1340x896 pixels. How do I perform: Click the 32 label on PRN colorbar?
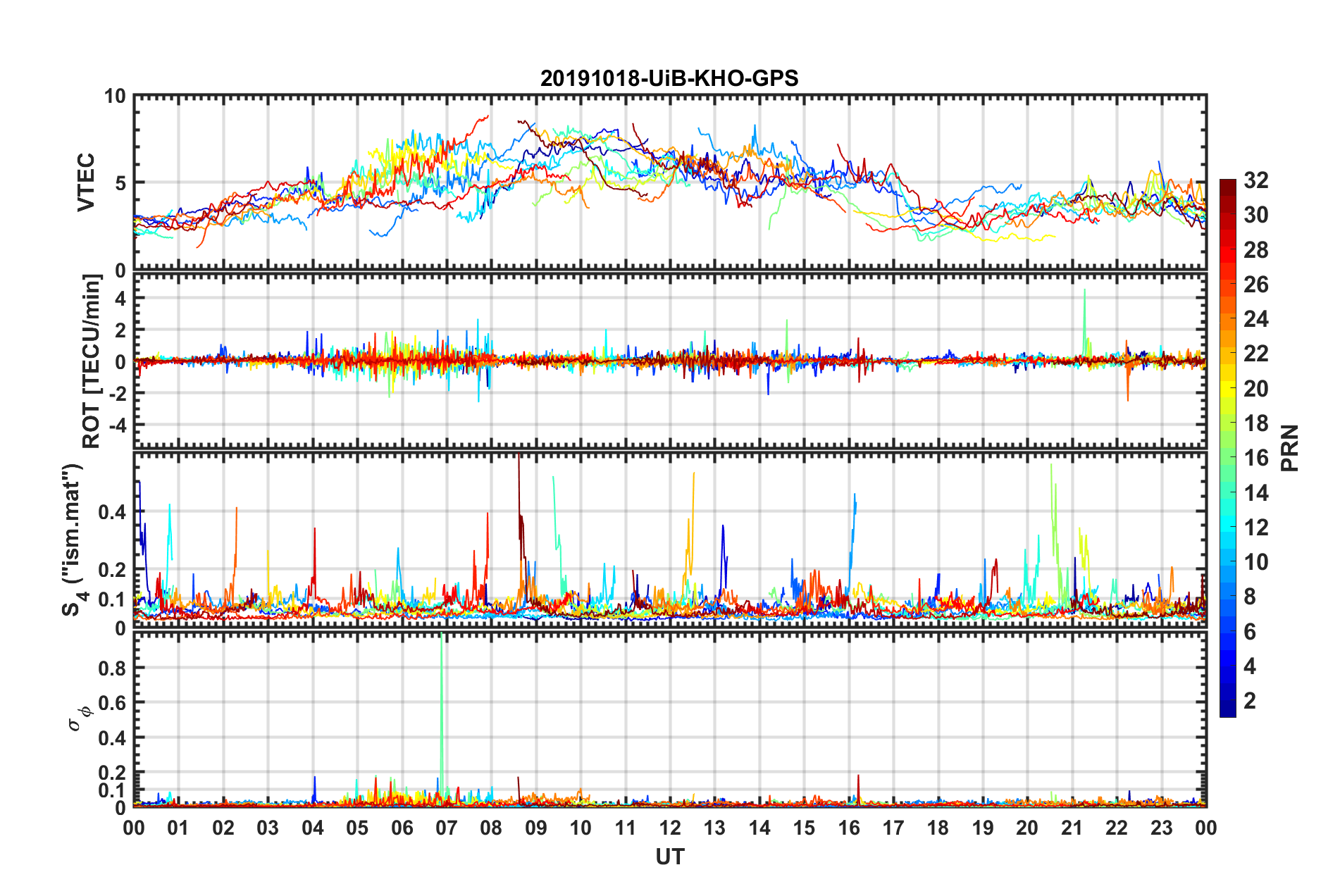[1256, 180]
